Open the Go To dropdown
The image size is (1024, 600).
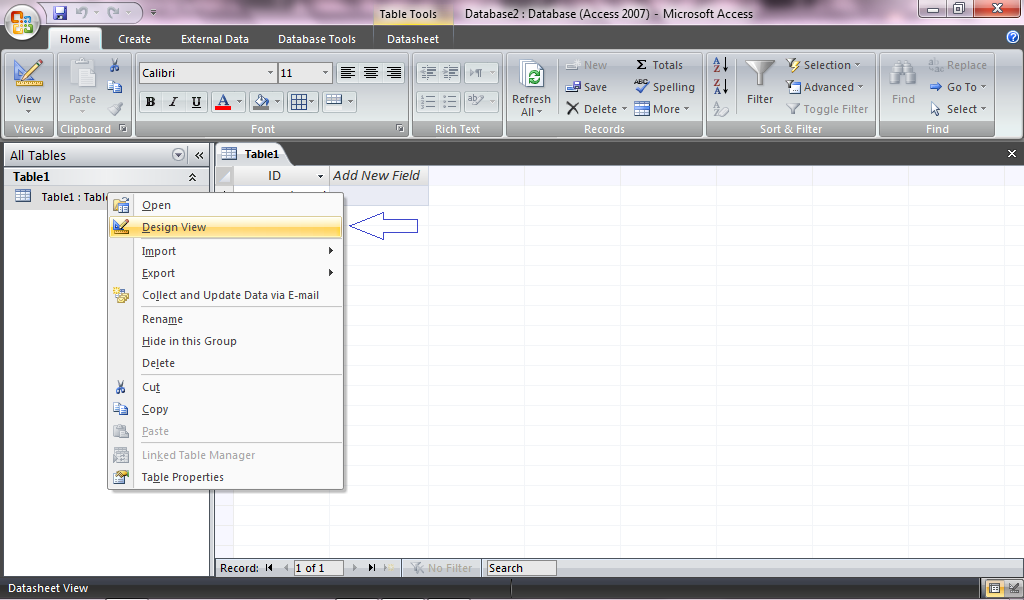point(958,87)
